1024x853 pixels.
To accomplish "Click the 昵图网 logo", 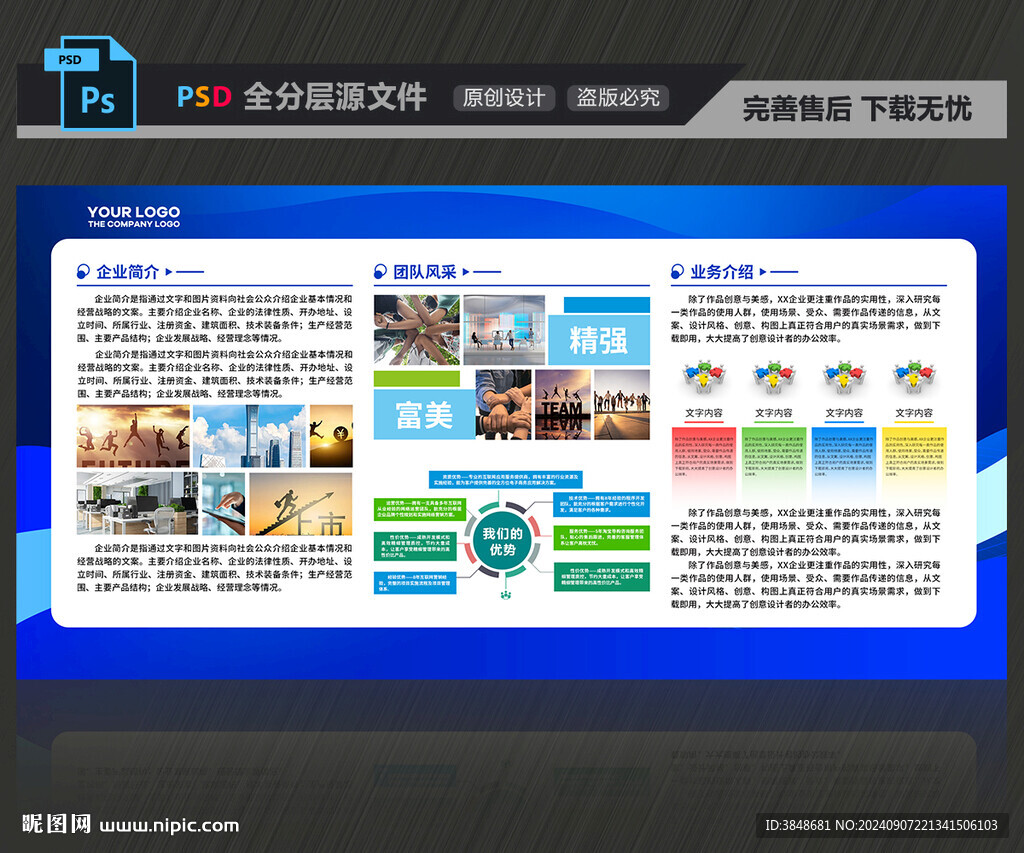I will (56, 824).
